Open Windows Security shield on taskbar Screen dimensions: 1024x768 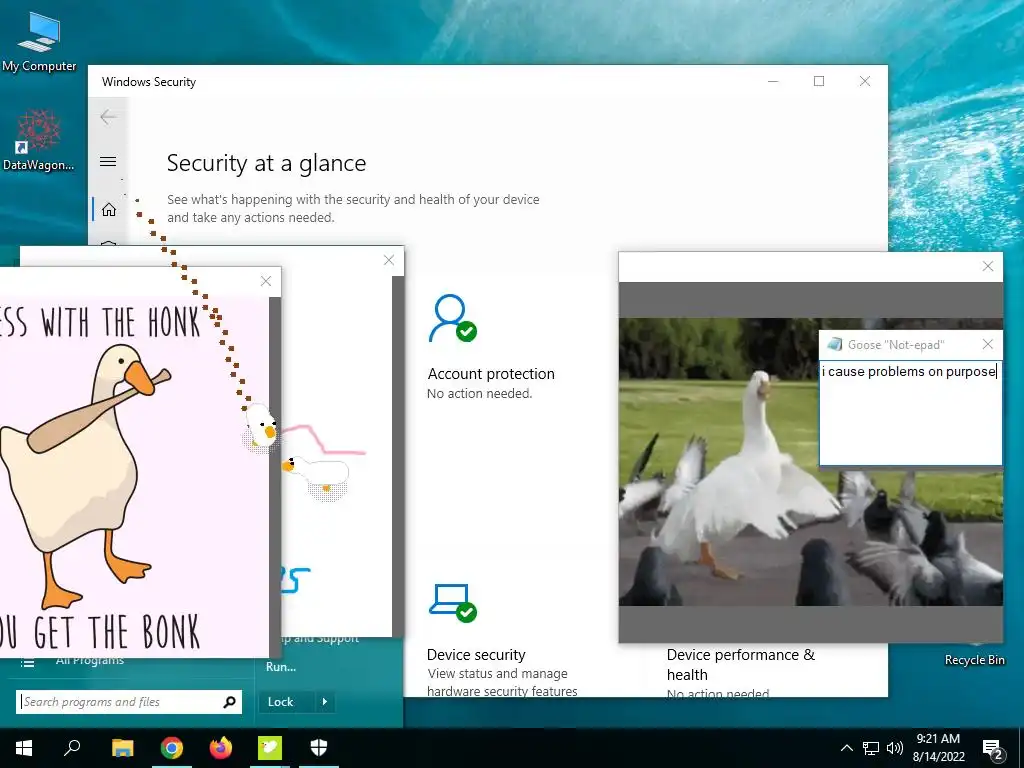pyautogui.click(x=319, y=748)
